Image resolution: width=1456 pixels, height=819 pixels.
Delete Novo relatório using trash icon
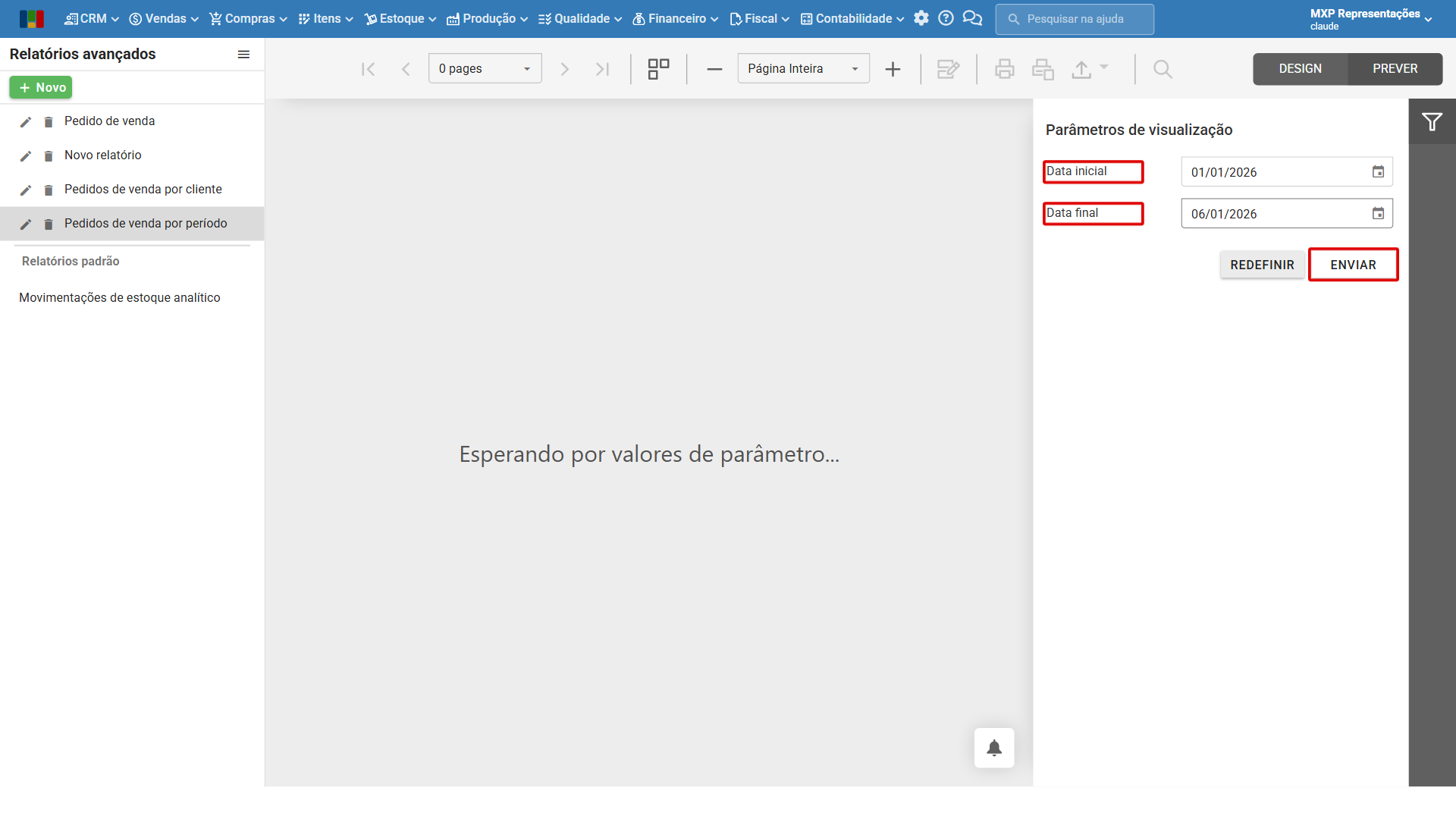(x=49, y=156)
